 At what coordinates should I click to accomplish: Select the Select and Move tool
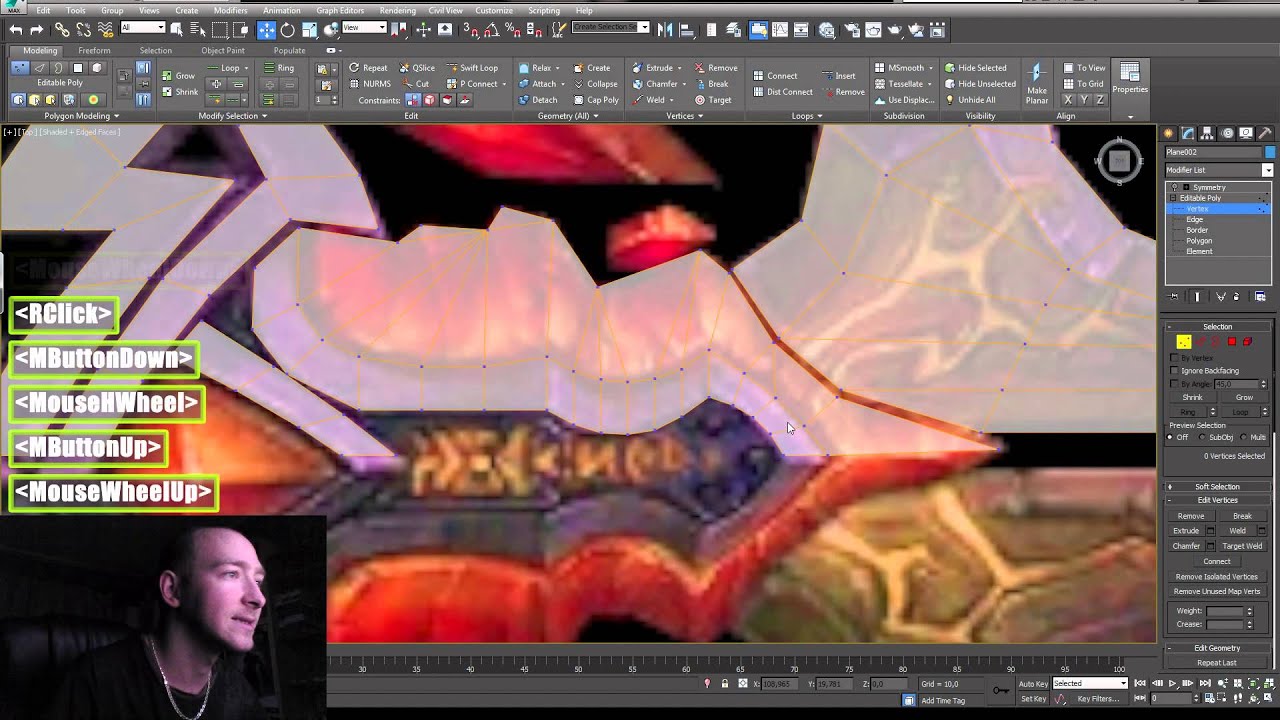point(266,30)
